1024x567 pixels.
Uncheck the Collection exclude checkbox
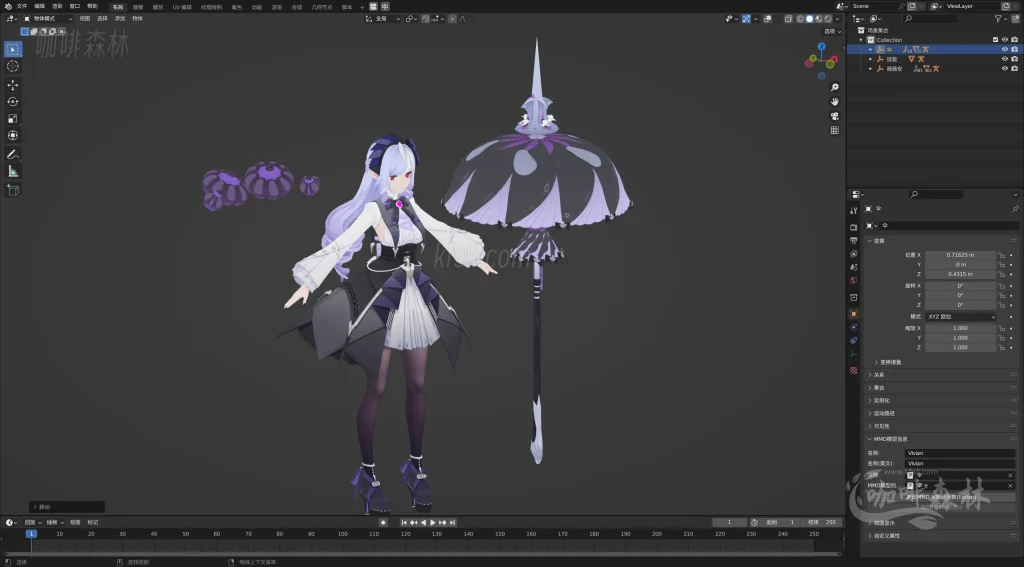point(995,40)
